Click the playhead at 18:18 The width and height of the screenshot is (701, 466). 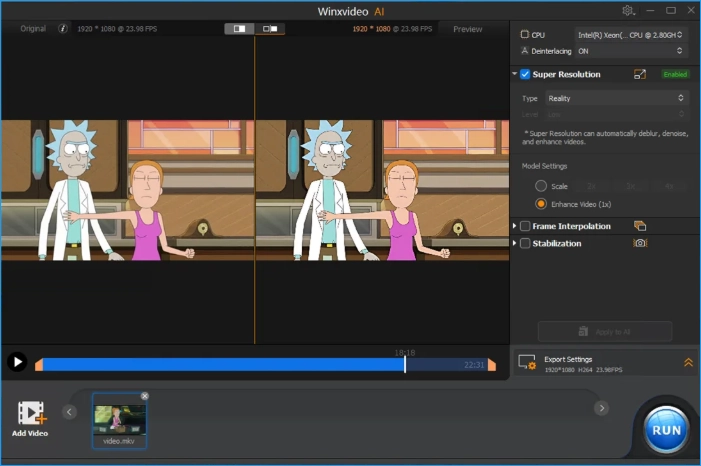coord(405,364)
